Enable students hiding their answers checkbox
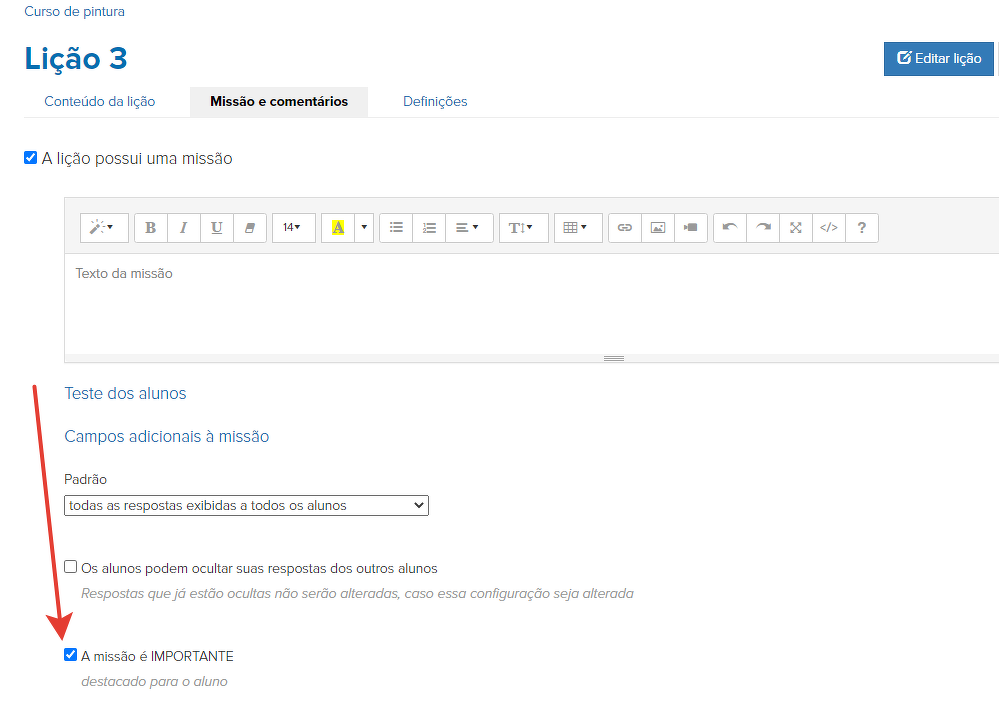This screenshot has width=999, height=714. (x=71, y=567)
